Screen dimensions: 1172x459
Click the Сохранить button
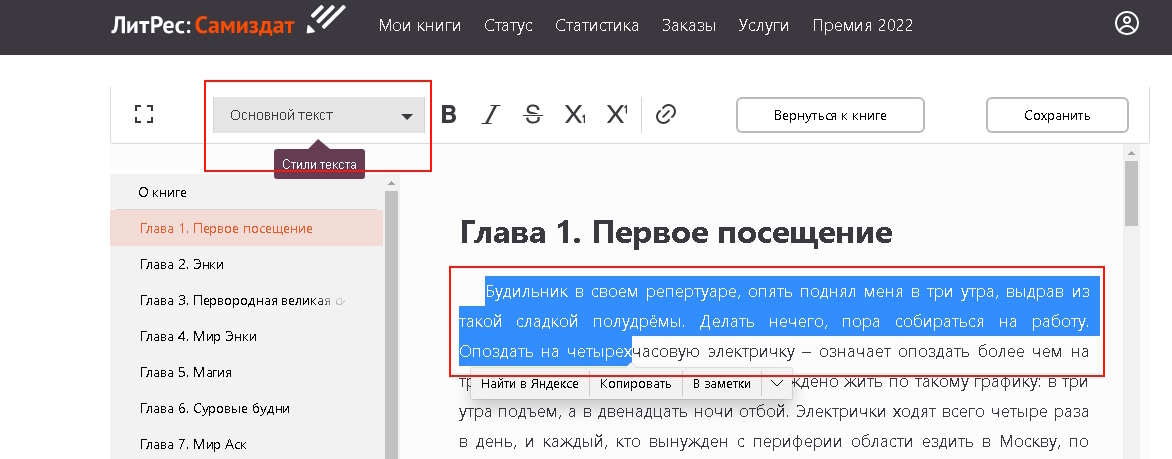point(1057,115)
